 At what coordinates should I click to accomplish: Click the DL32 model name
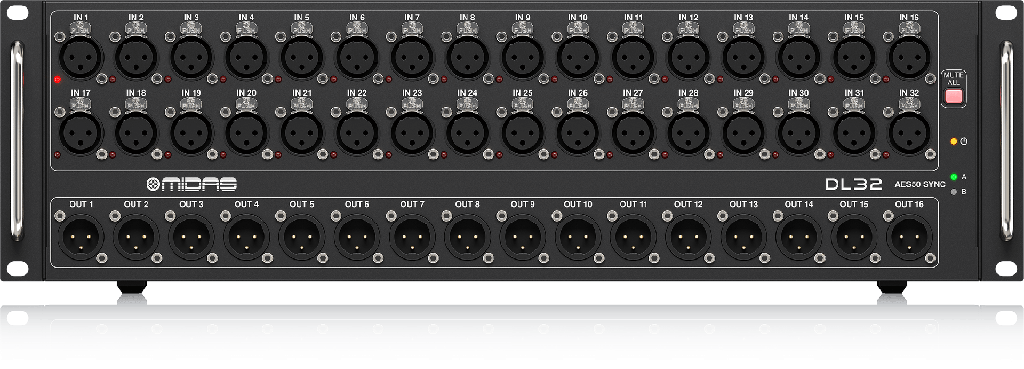coord(854,184)
